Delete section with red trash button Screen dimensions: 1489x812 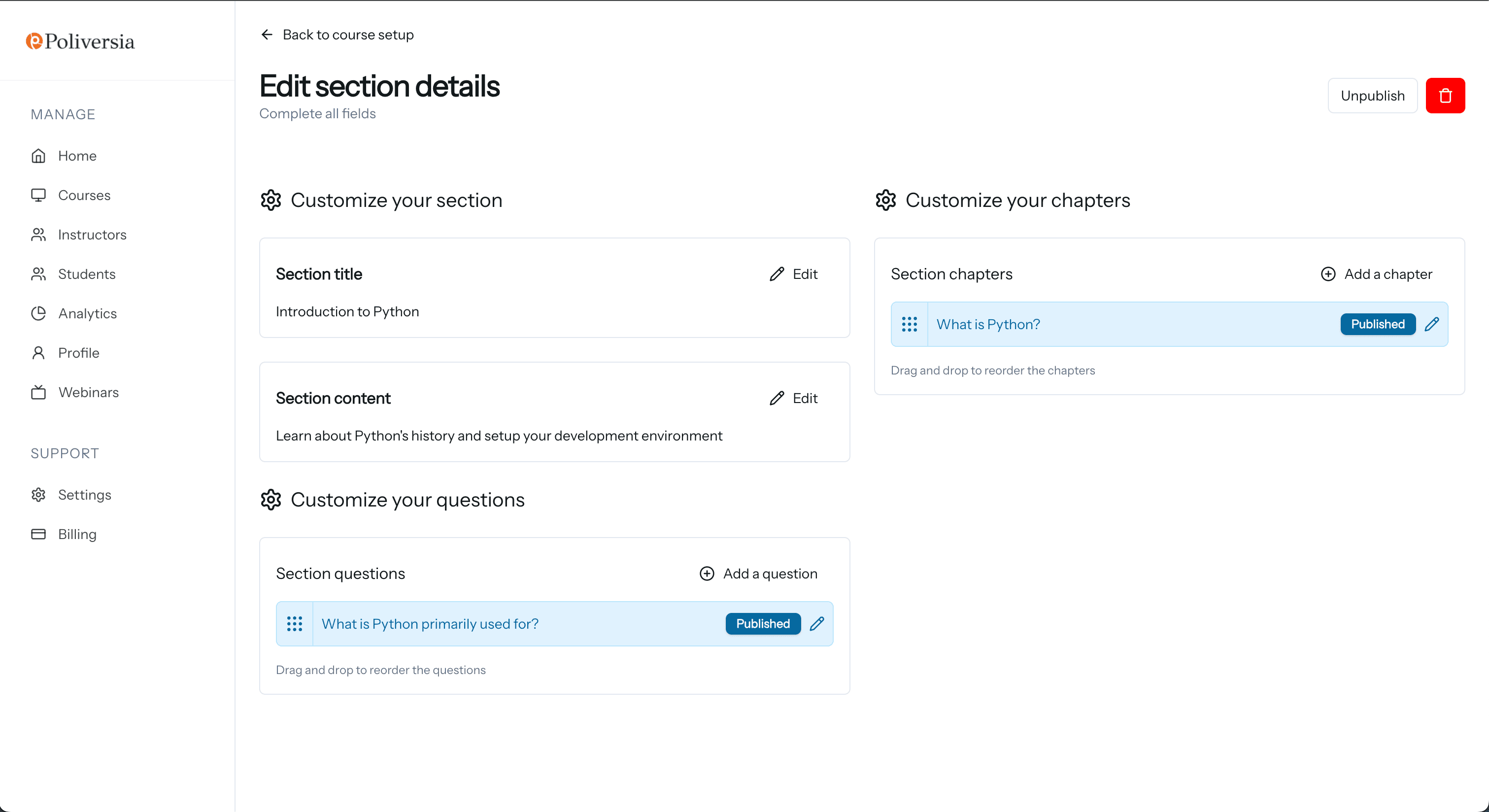pyautogui.click(x=1445, y=96)
